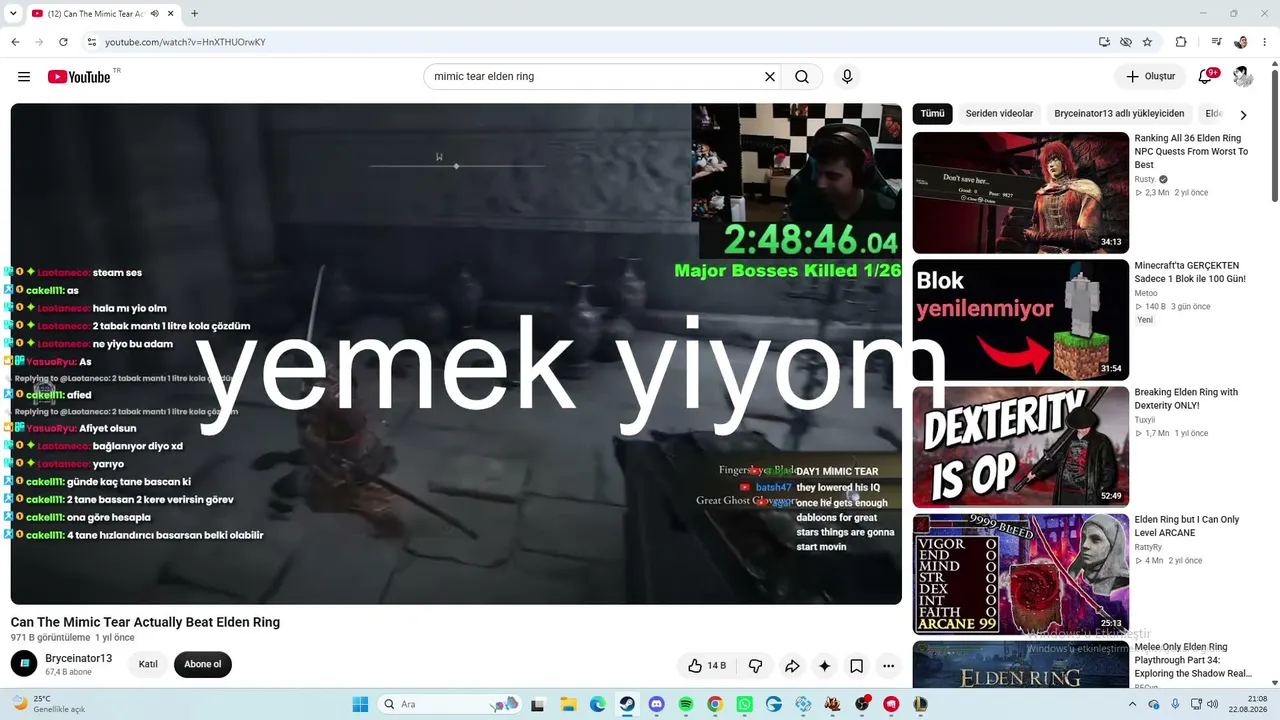Click the Katıl join button
The height and width of the screenshot is (720, 1280).
pos(148,665)
